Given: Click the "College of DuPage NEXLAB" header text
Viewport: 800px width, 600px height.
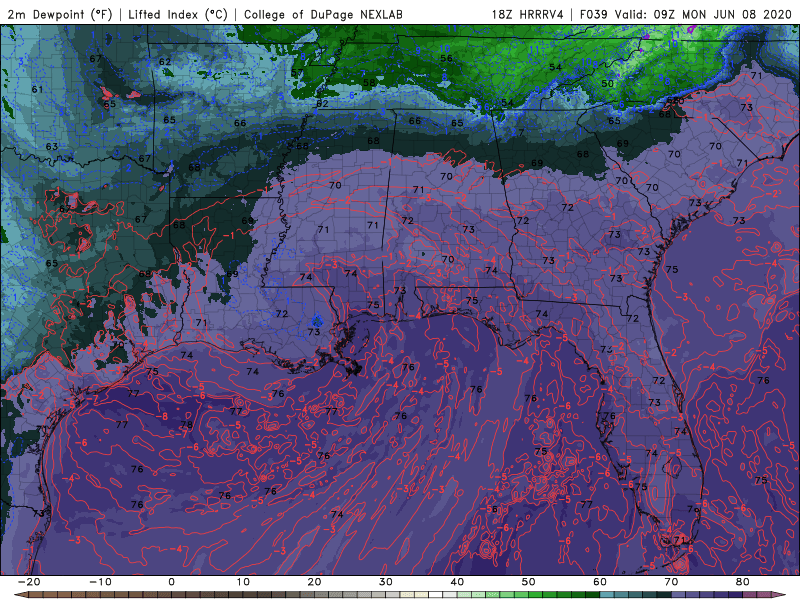Looking at the screenshot, I should [x=323, y=14].
